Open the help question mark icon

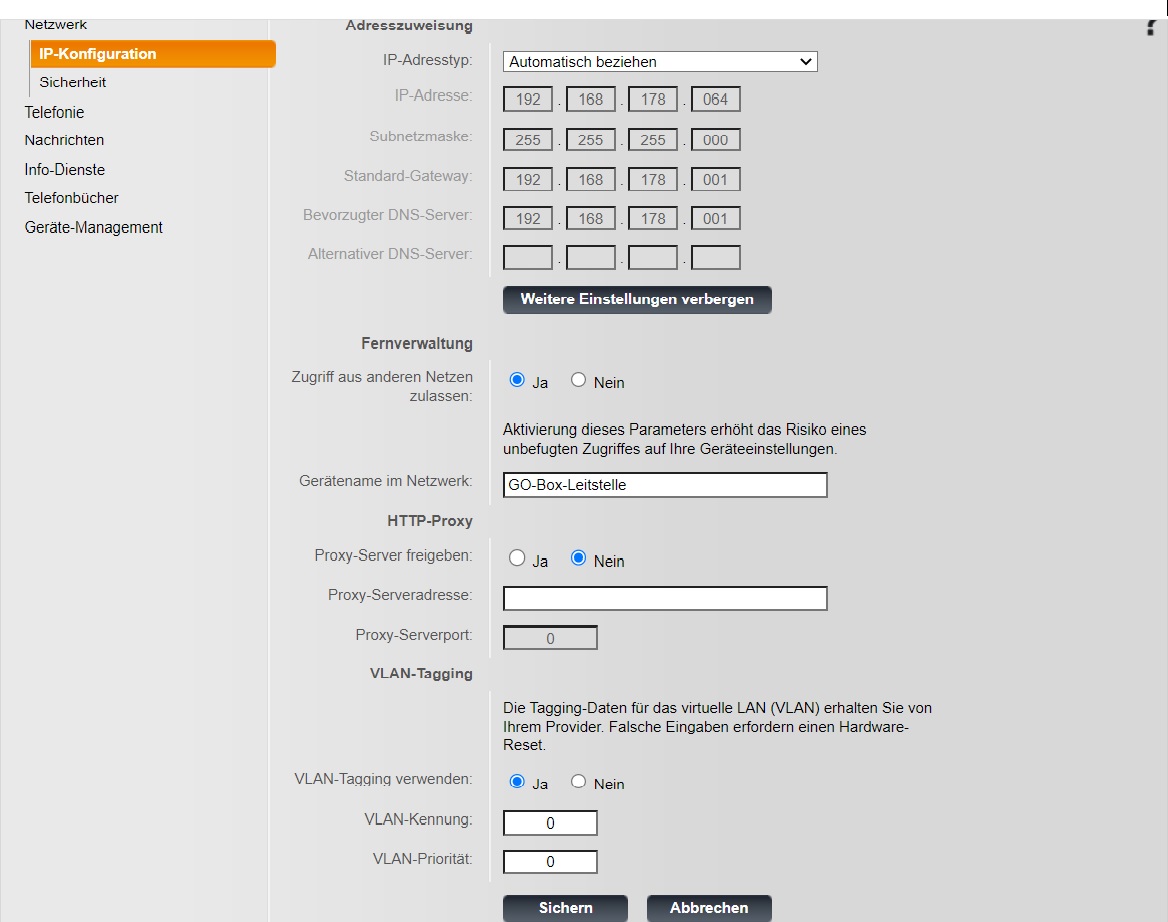[x=1152, y=28]
